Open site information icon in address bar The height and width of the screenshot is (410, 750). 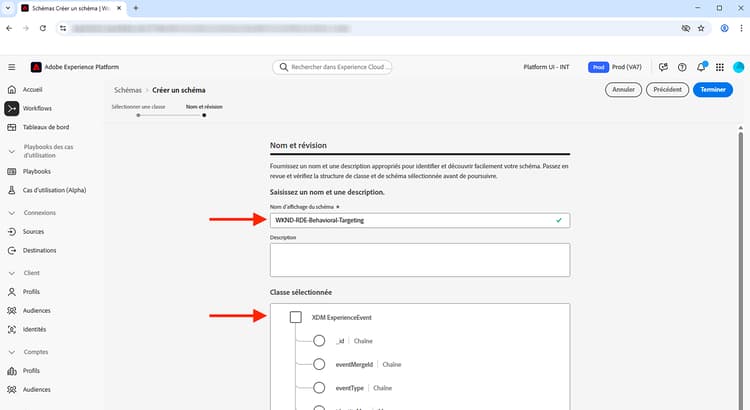[x=63, y=28]
